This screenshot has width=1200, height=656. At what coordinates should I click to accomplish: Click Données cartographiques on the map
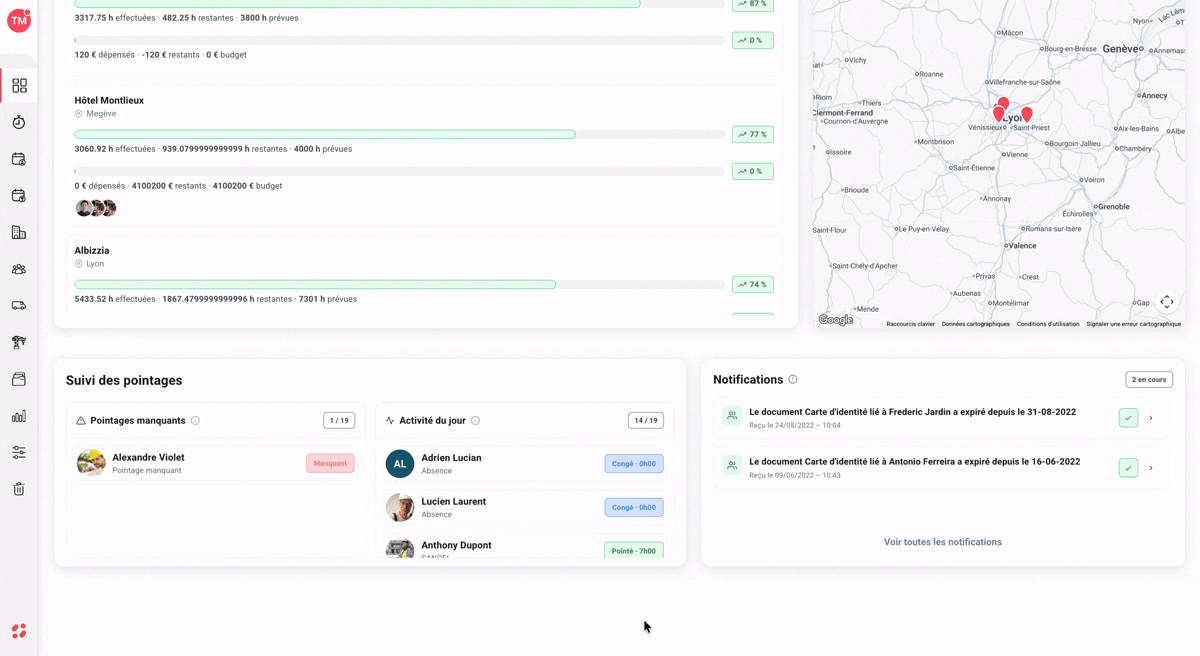(976, 324)
